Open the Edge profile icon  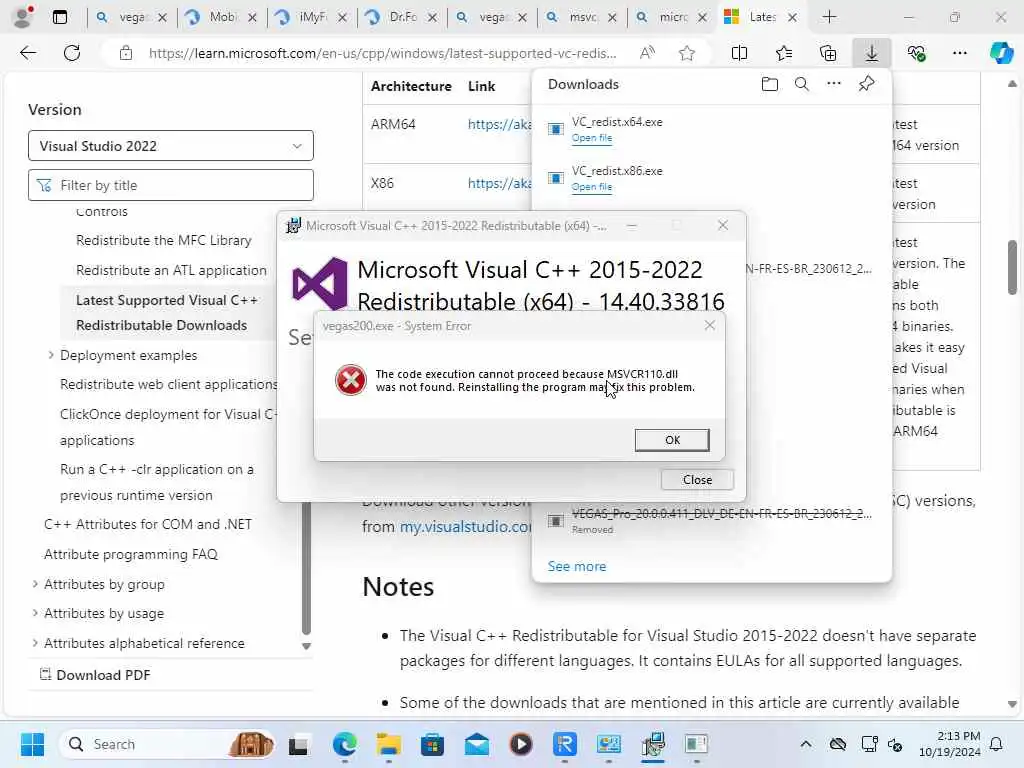[24, 17]
